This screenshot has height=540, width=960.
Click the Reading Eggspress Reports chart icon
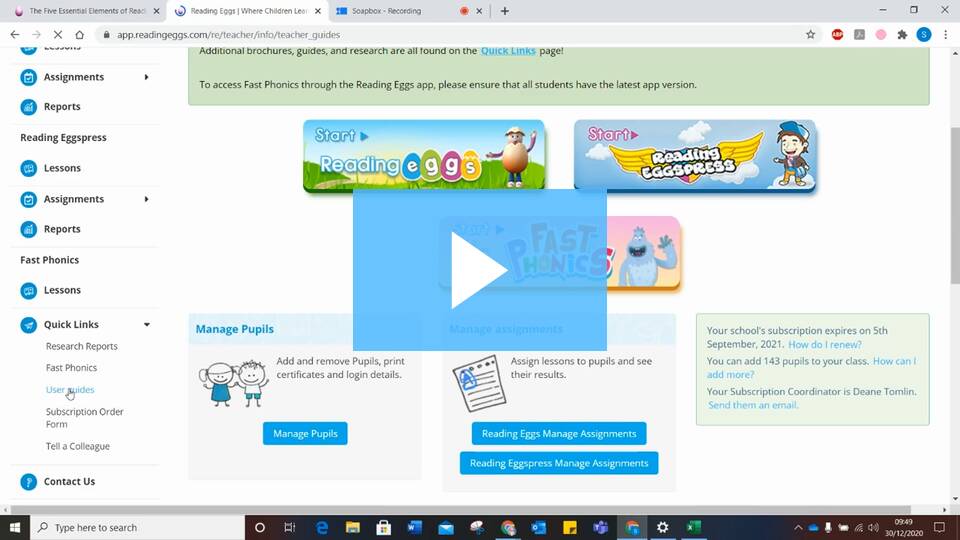tap(28, 229)
